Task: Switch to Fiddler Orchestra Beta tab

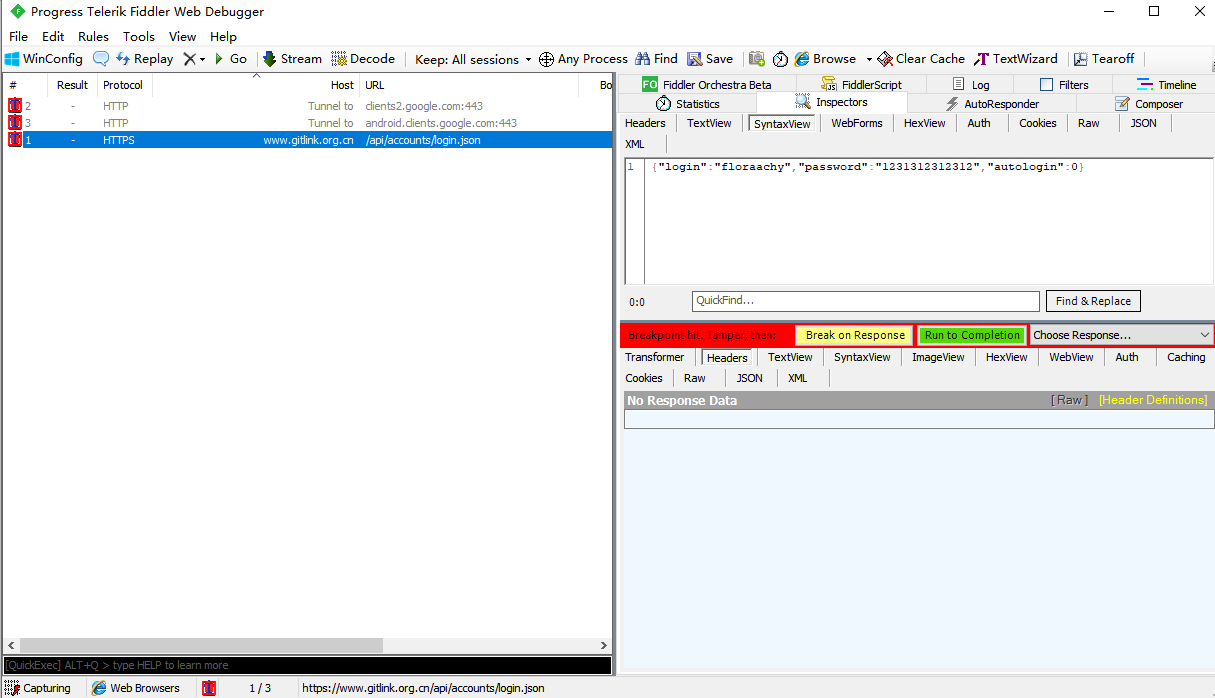Action: [707, 85]
